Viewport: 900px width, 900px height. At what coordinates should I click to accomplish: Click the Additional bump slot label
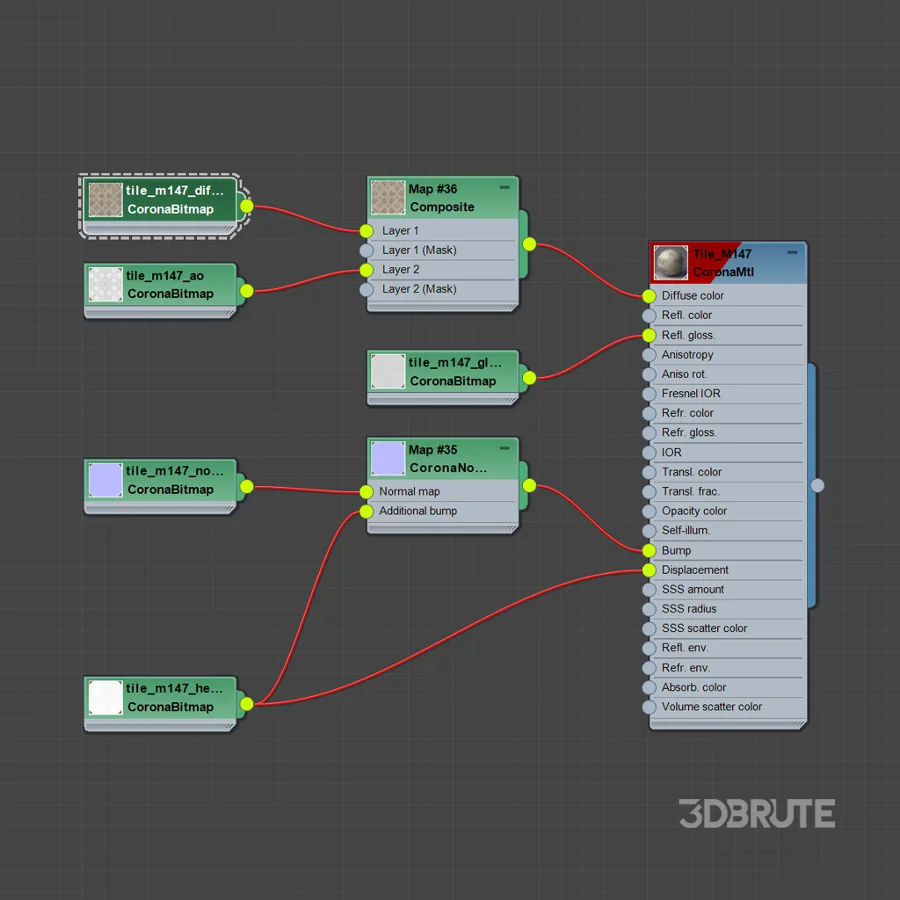[418, 511]
